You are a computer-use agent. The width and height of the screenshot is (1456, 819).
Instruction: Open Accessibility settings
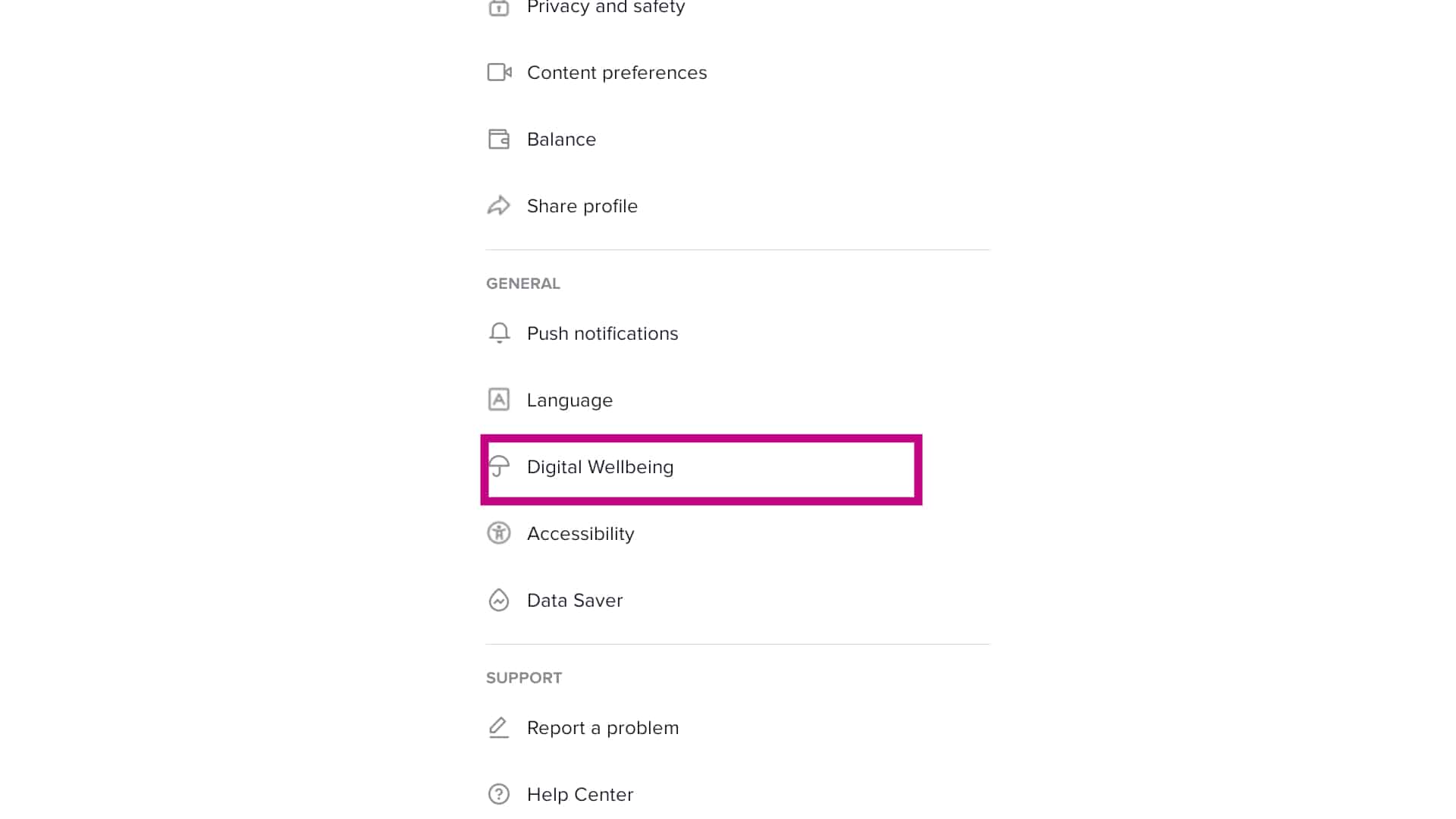(x=581, y=533)
